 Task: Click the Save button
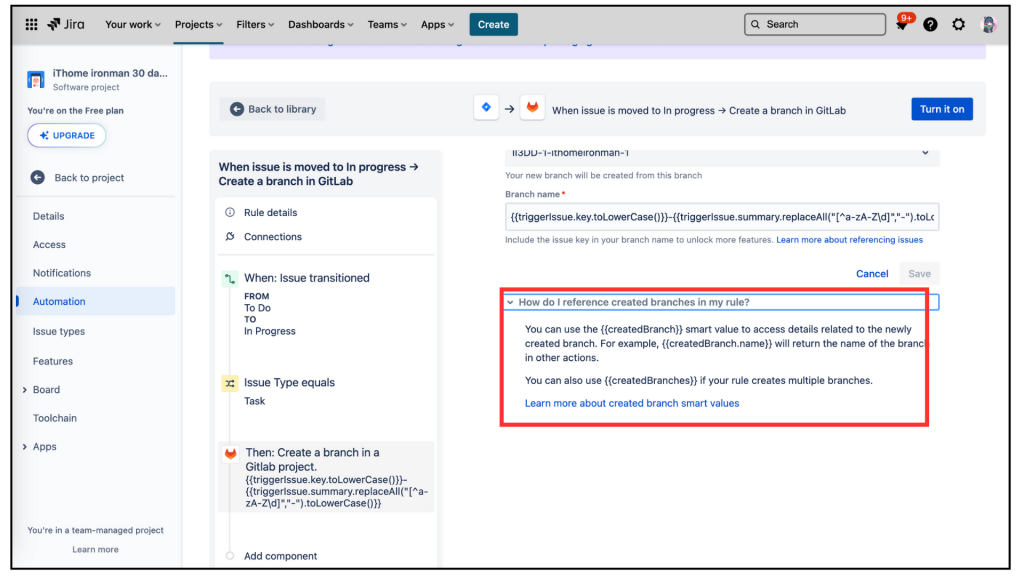coord(919,274)
